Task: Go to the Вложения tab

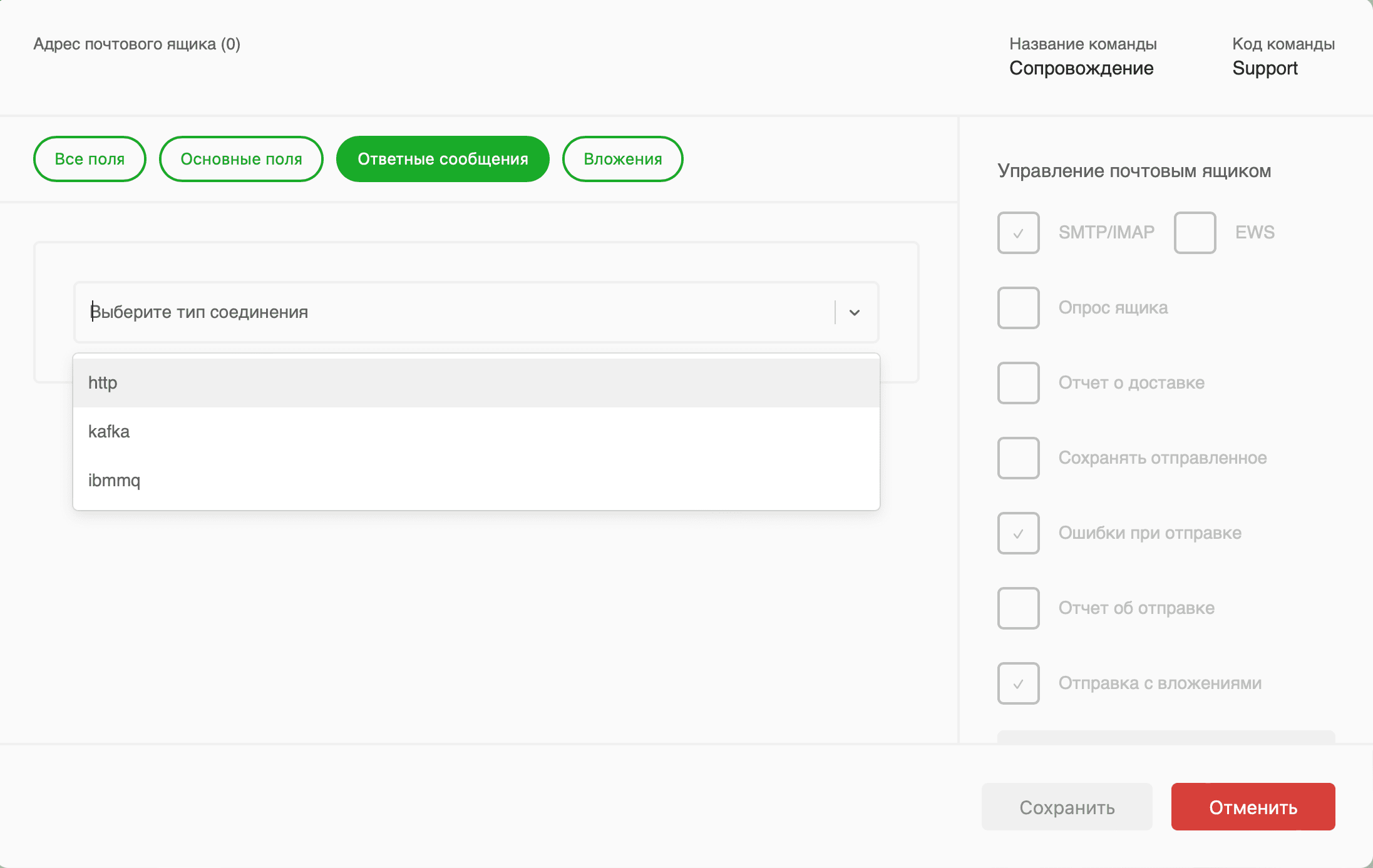Action: coord(622,159)
